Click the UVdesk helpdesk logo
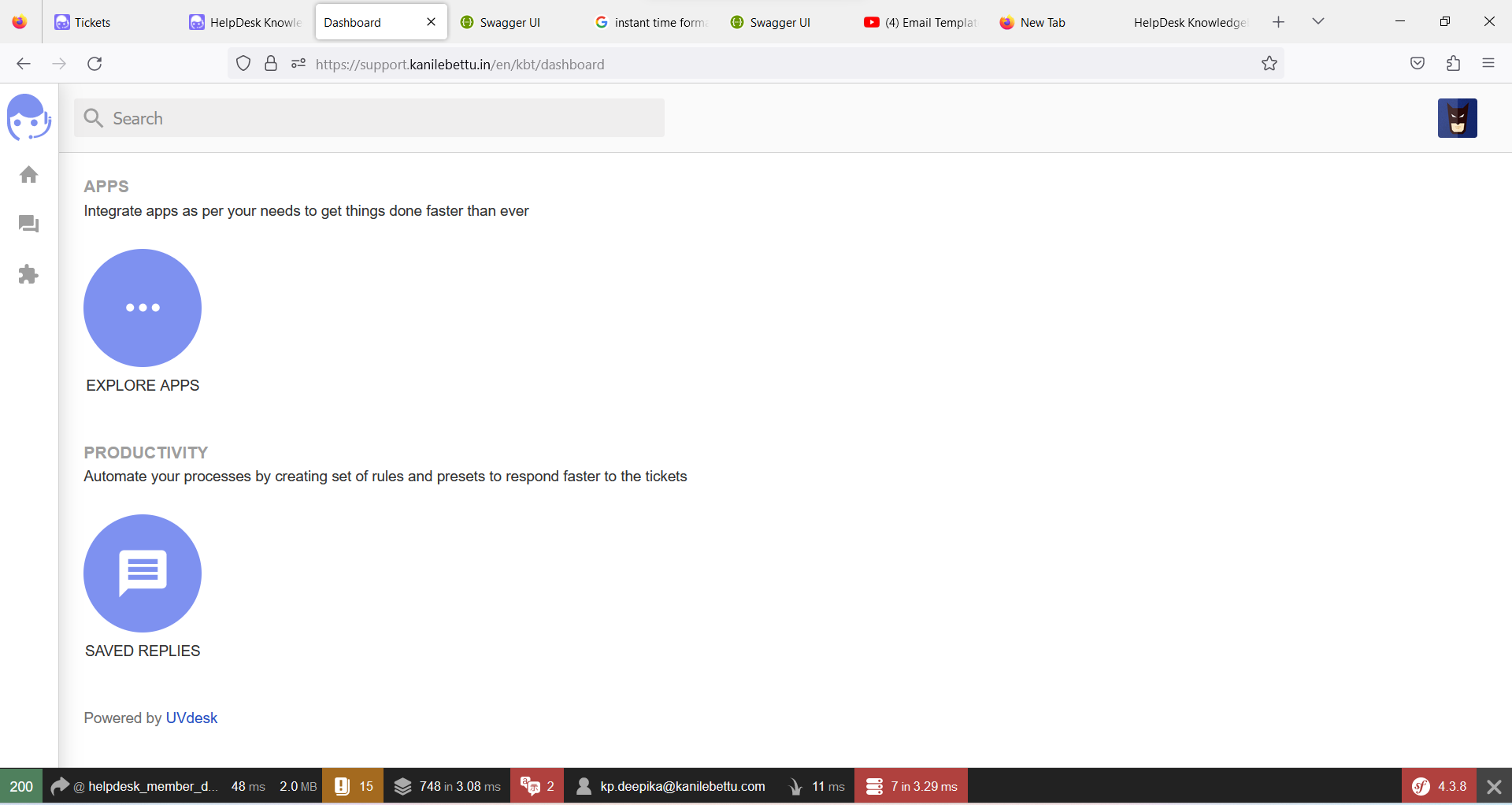The height and width of the screenshot is (805, 1512). coord(29,117)
